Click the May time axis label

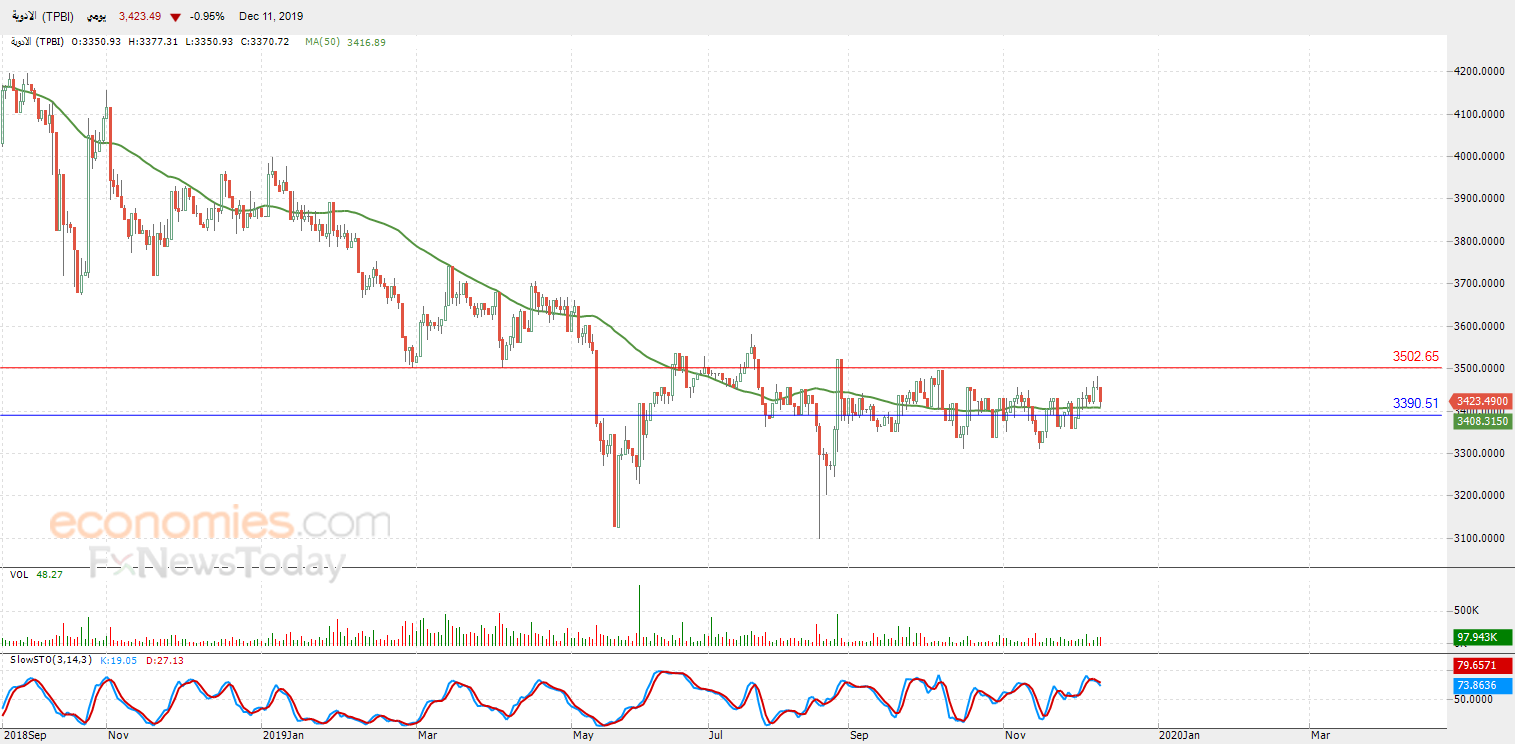click(x=583, y=735)
